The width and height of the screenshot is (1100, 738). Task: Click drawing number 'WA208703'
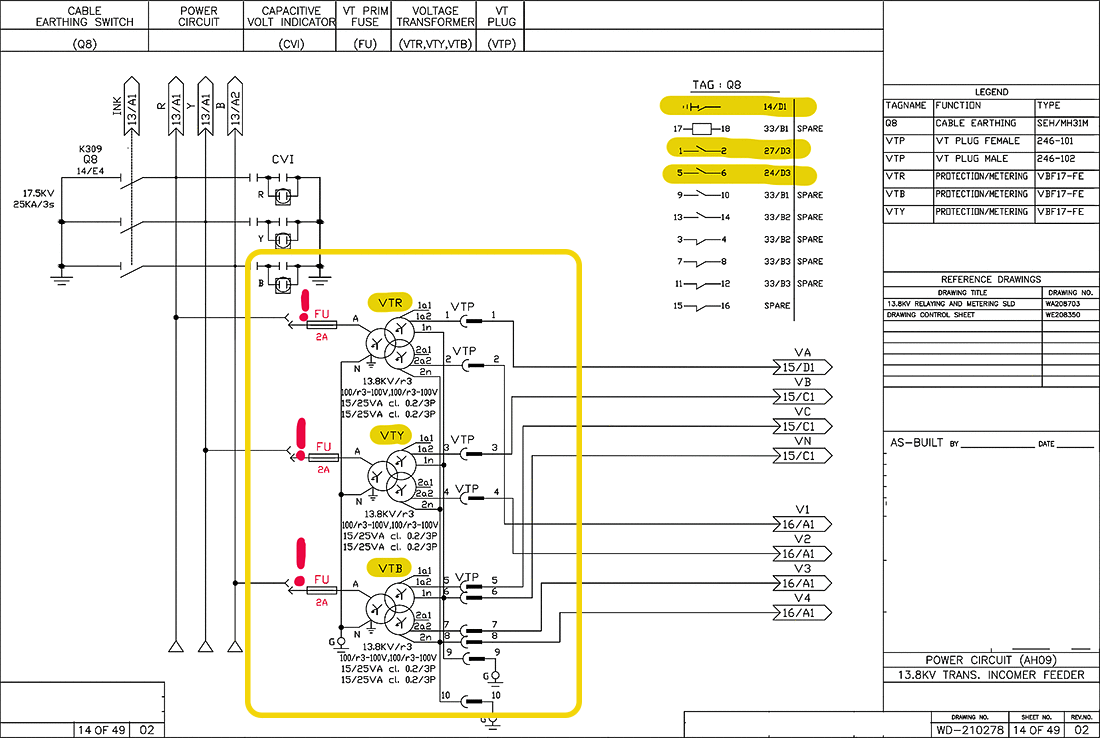[x=1063, y=304]
